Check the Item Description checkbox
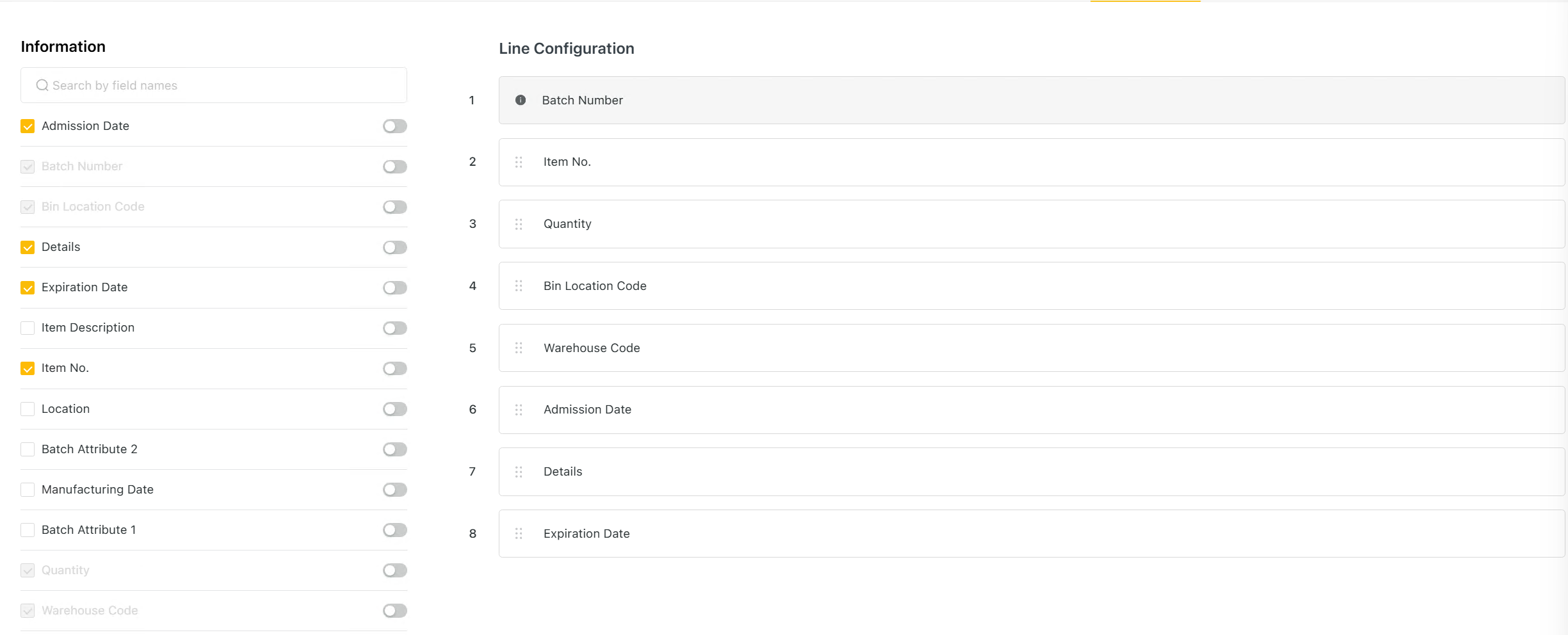The height and width of the screenshot is (635, 1568). 28,328
